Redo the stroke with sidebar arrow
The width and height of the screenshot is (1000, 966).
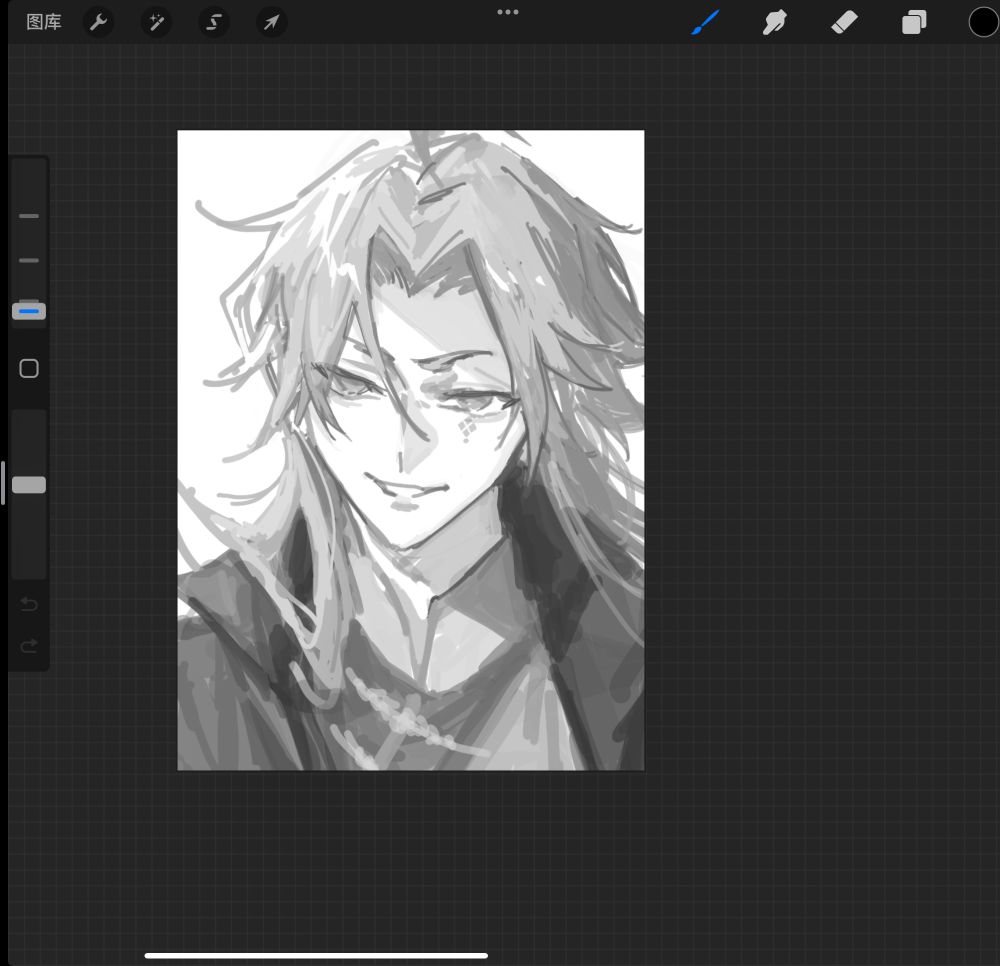coord(29,647)
